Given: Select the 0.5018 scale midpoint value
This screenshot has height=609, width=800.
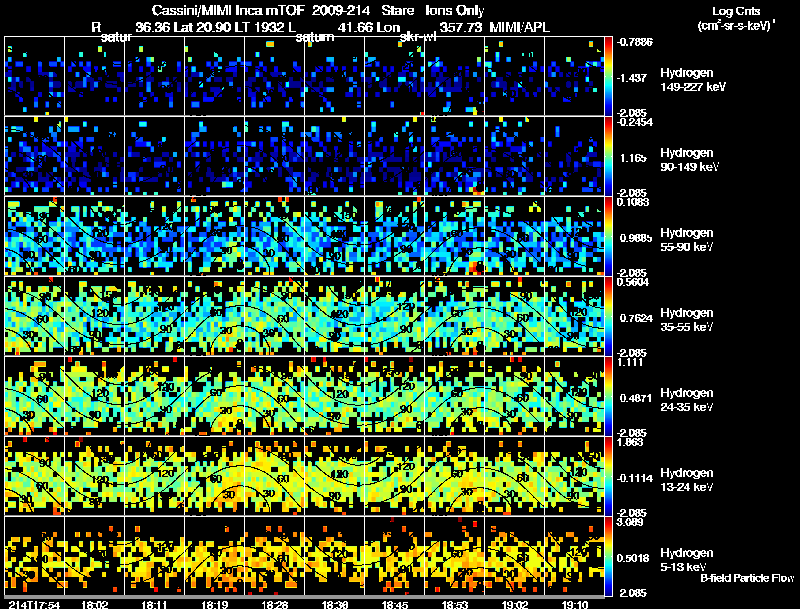Looking at the screenshot, I should [635, 558].
